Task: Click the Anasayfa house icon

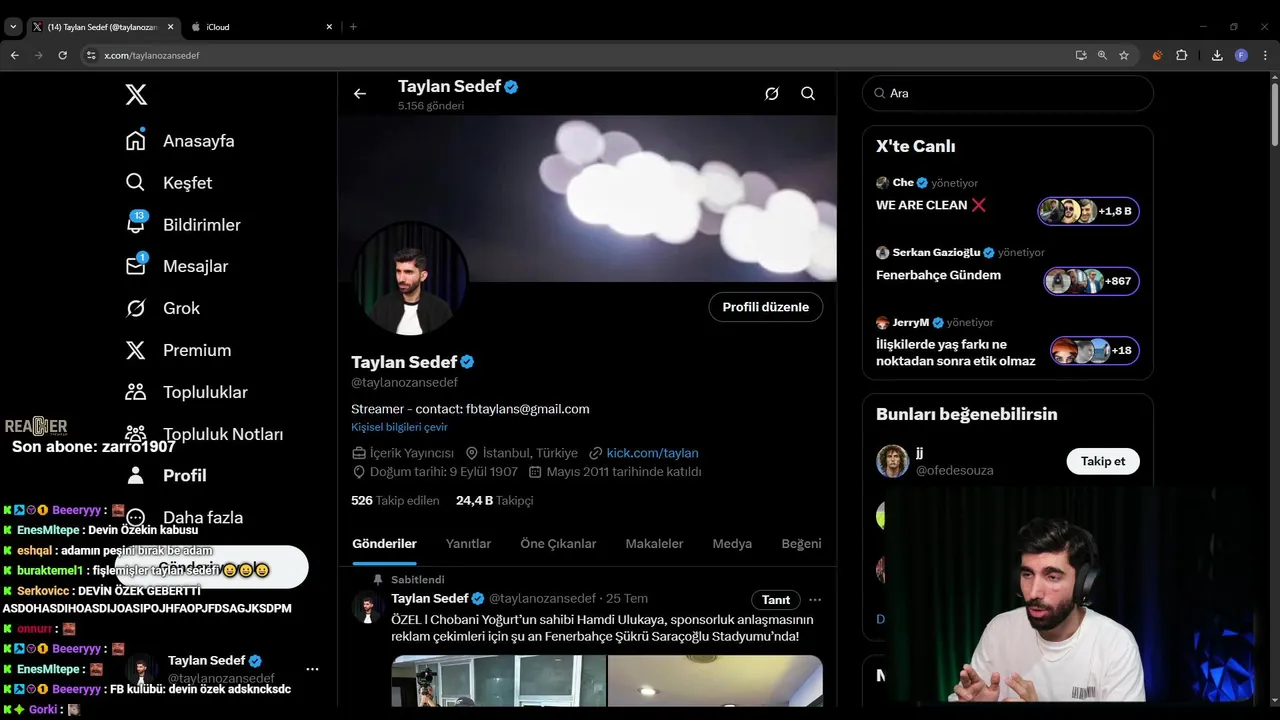Action: [136, 141]
